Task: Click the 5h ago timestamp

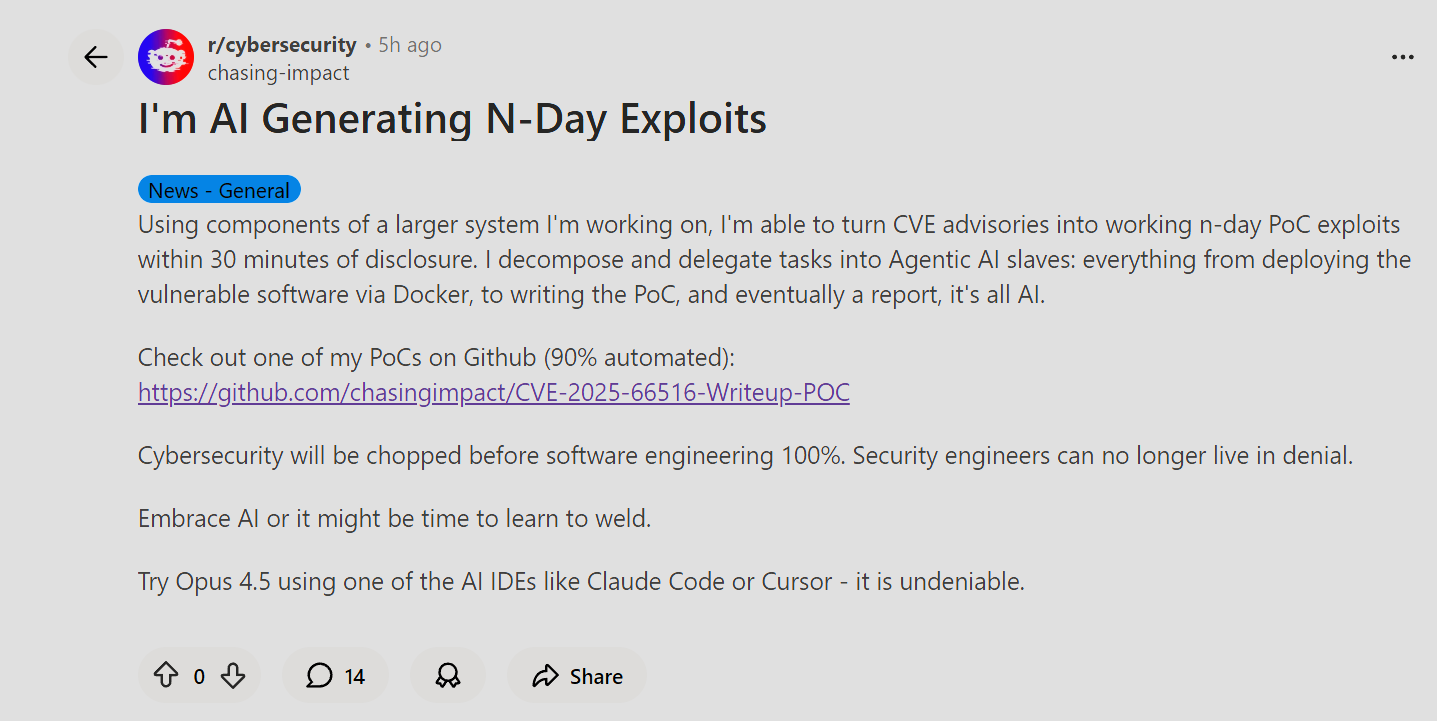Action: click(x=410, y=45)
